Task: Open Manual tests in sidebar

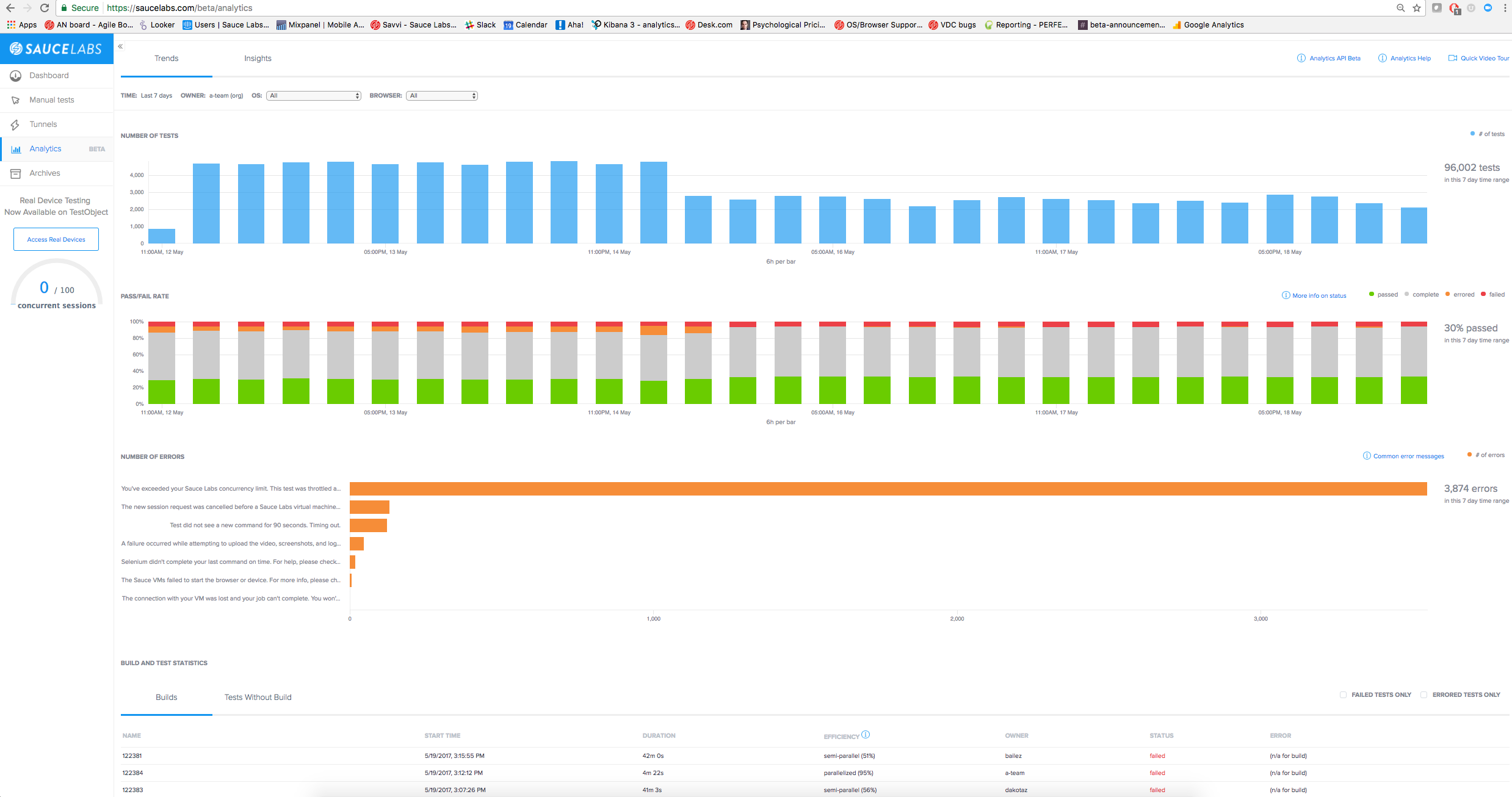Action: (x=52, y=100)
